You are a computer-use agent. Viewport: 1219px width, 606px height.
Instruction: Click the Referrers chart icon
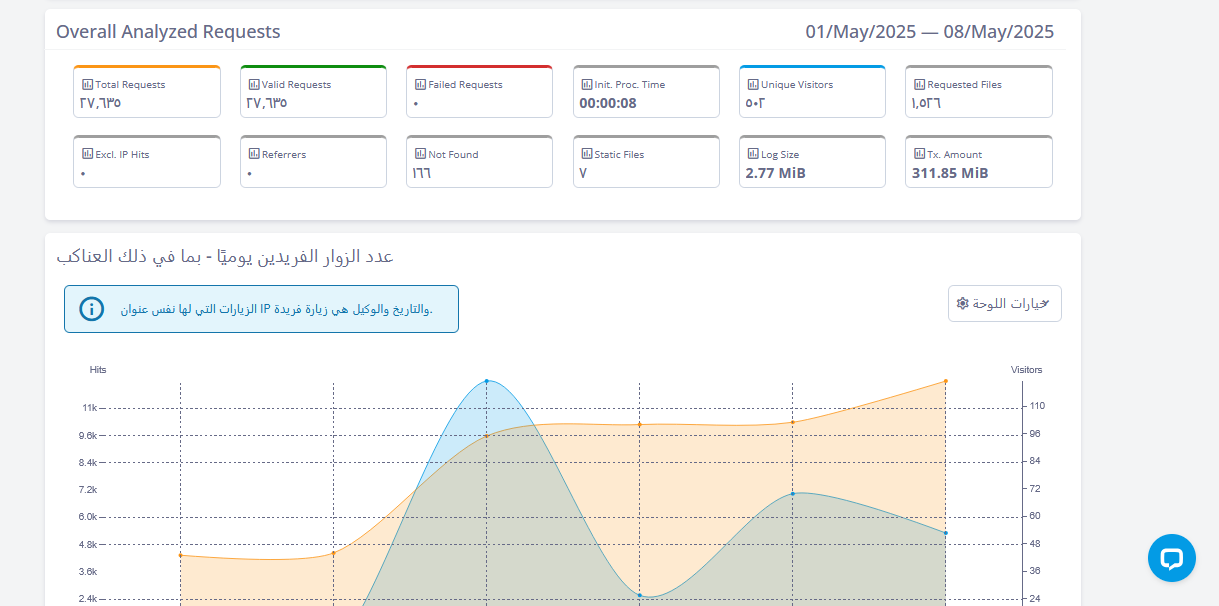[x=254, y=155]
